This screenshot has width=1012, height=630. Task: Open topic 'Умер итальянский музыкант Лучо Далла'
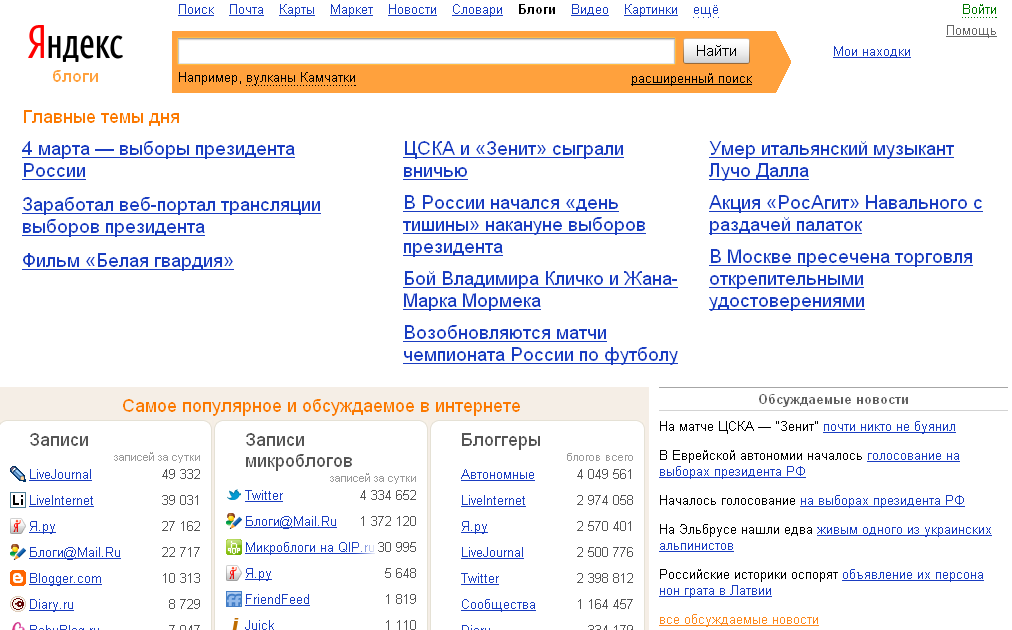coord(831,159)
